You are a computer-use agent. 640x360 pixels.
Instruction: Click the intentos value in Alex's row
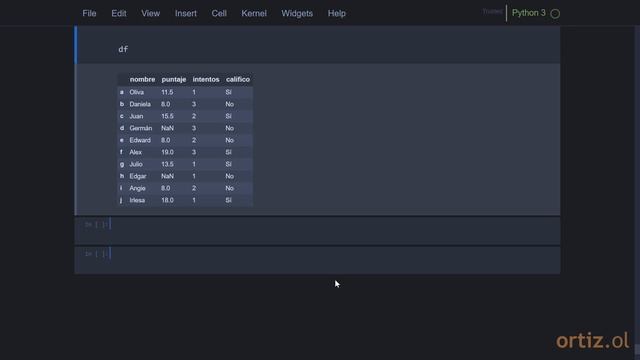[x=194, y=152]
